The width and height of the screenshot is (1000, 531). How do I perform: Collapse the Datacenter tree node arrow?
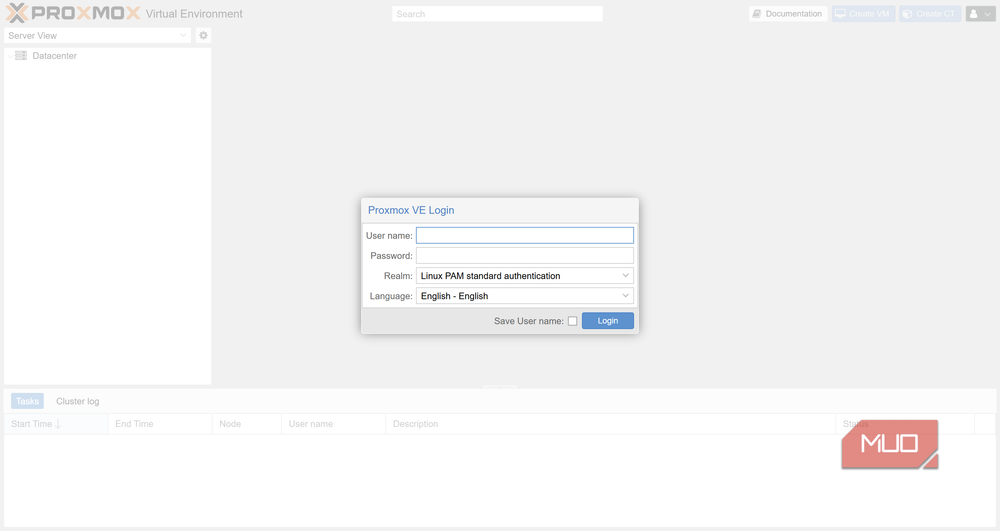pyautogui.click(x=10, y=56)
